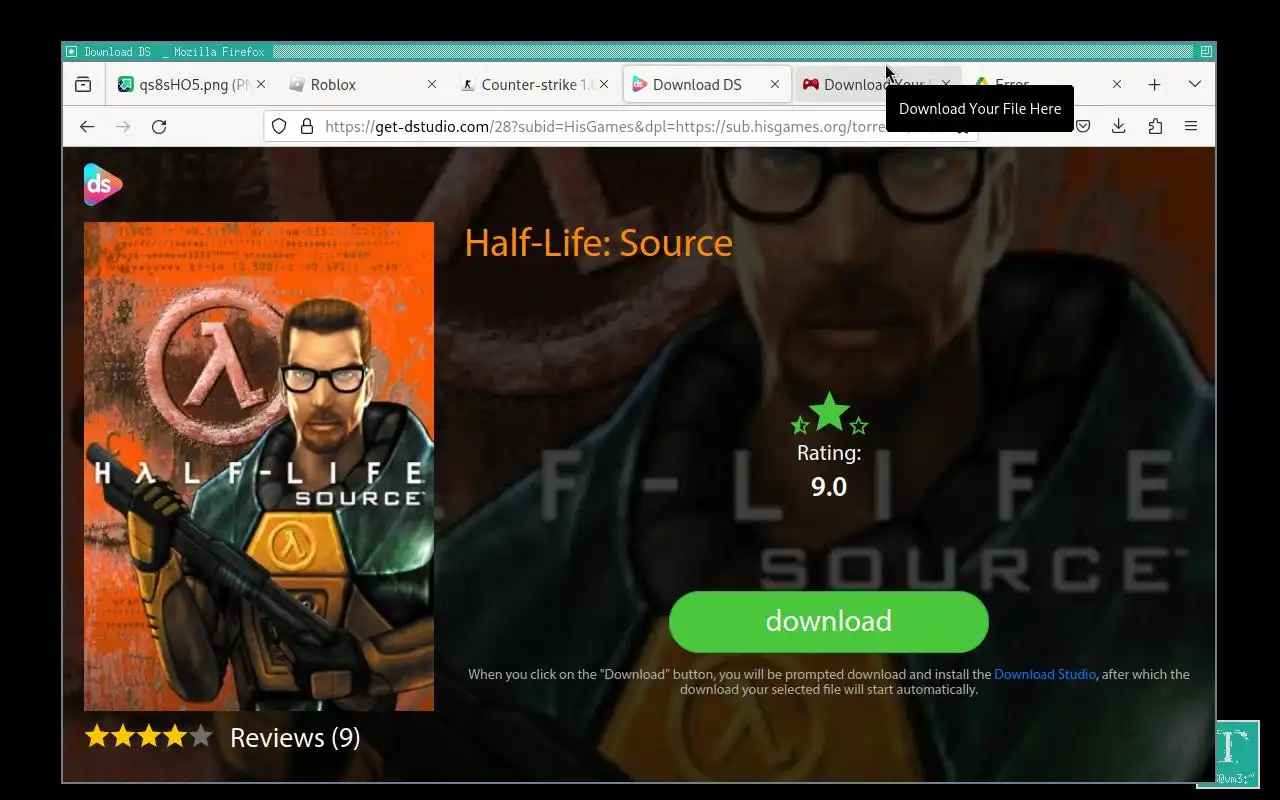Screen dimensions: 1280x800
Task: Open the Downloads panel
Action: tap(1119, 126)
